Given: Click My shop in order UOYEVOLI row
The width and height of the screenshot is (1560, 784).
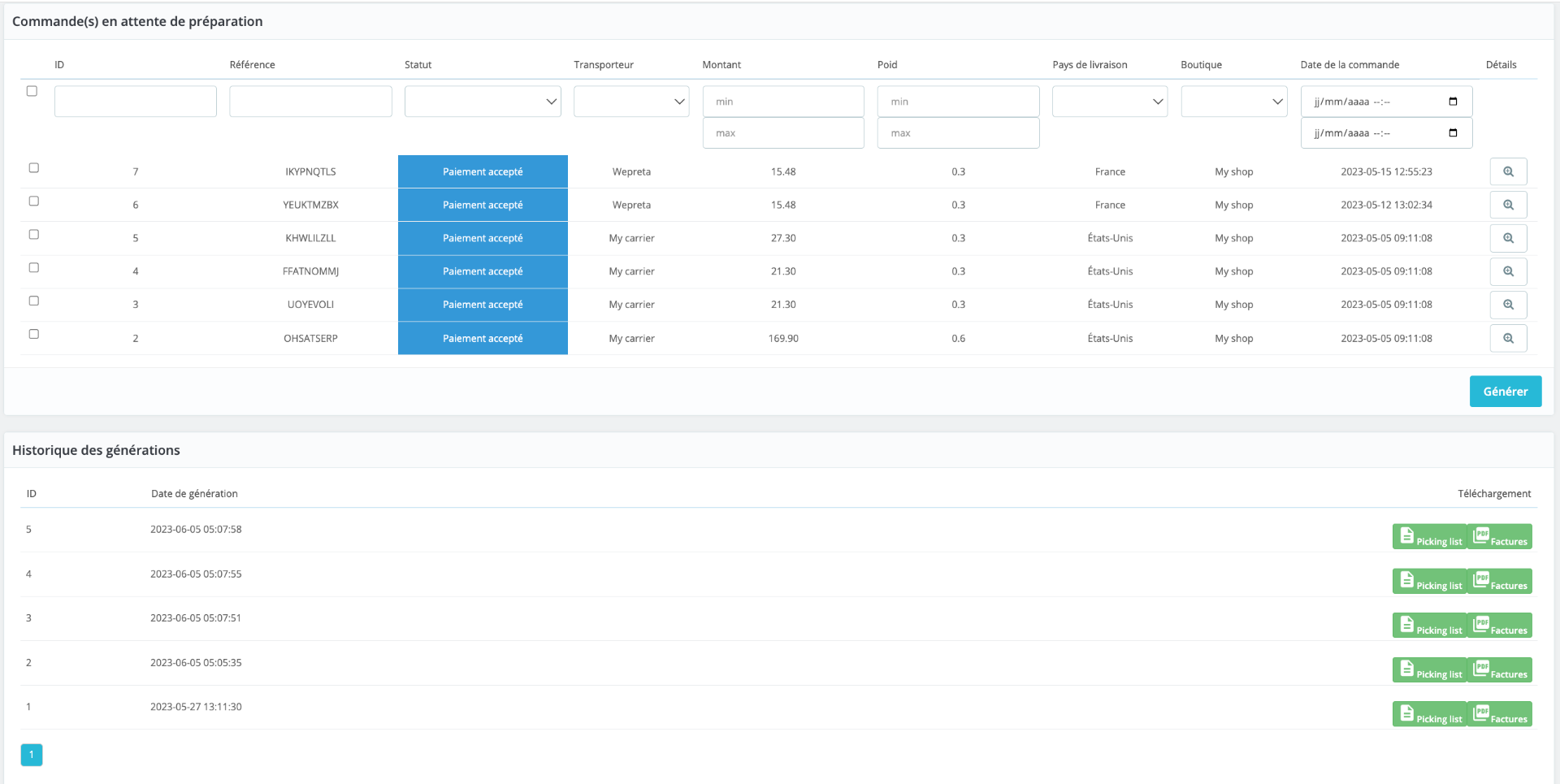Looking at the screenshot, I should (1234, 305).
